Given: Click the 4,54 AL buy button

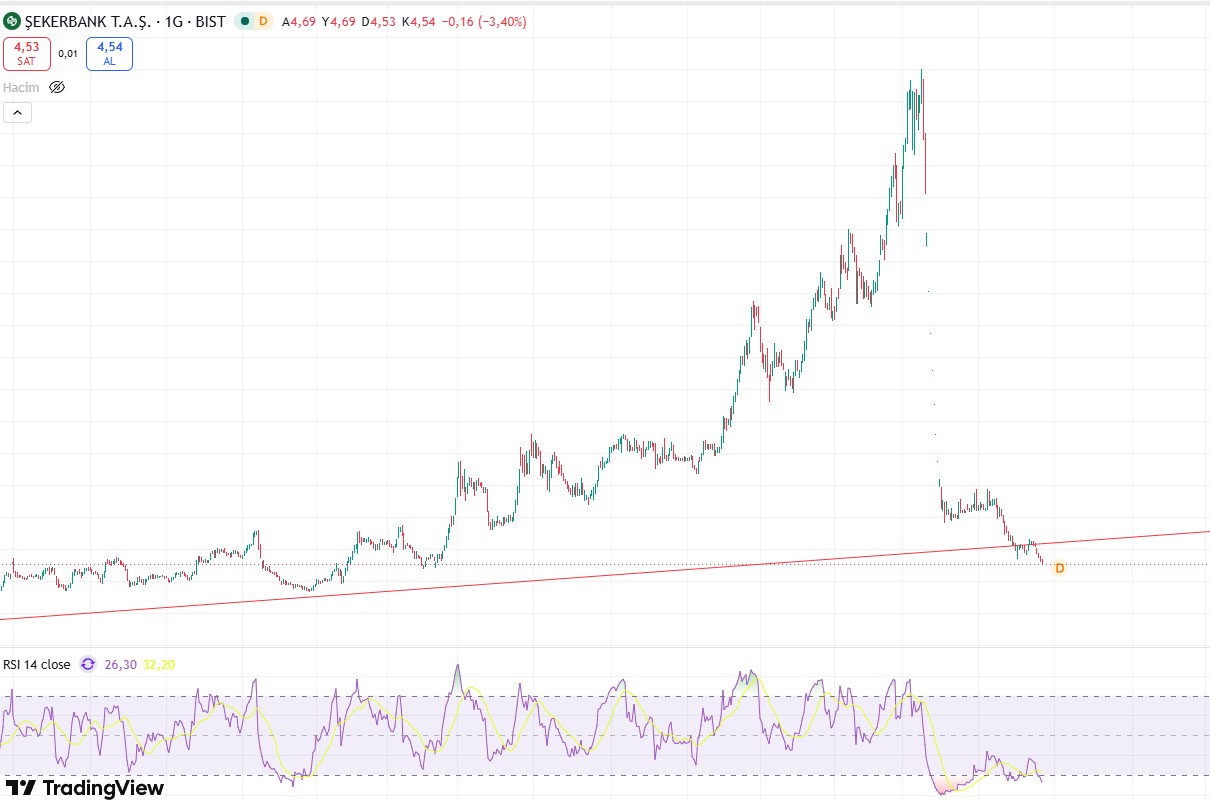Looking at the screenshot, I should coord(109,54).
